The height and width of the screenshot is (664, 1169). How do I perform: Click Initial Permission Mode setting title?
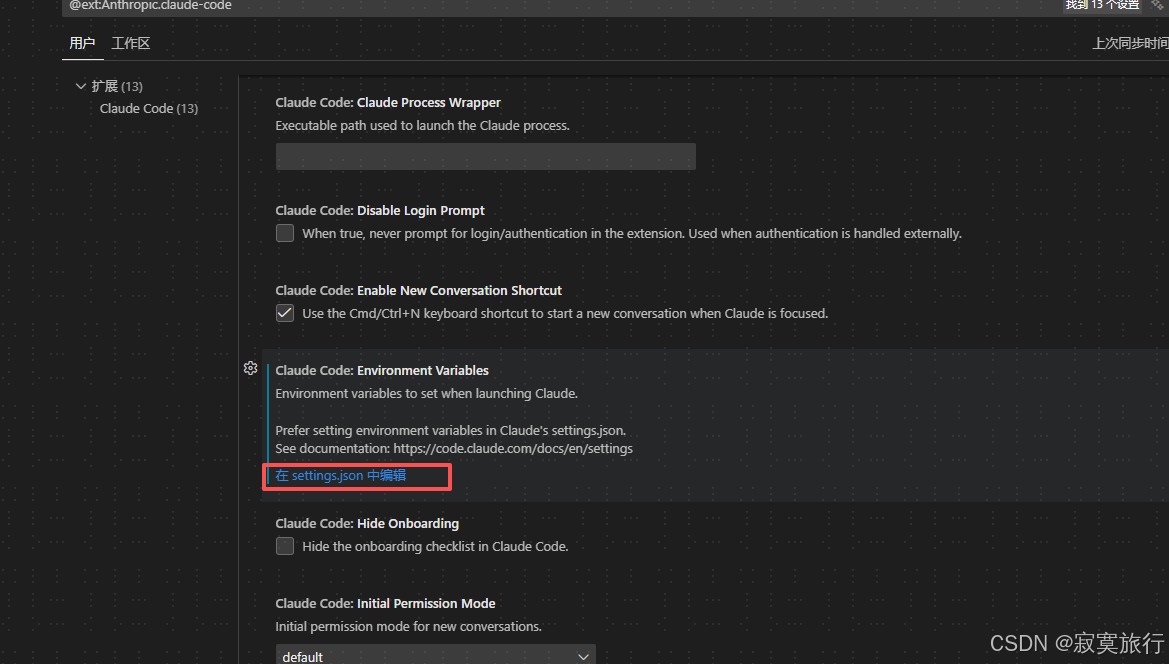coord(385,604)
